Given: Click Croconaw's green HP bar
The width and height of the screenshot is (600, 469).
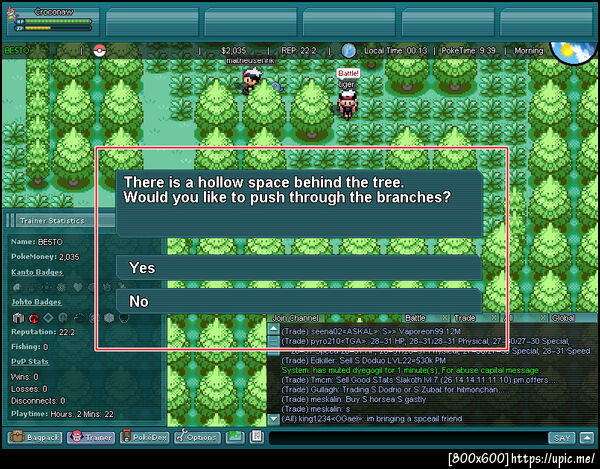Looking at the screenshot, I should [x=58, y=21].
